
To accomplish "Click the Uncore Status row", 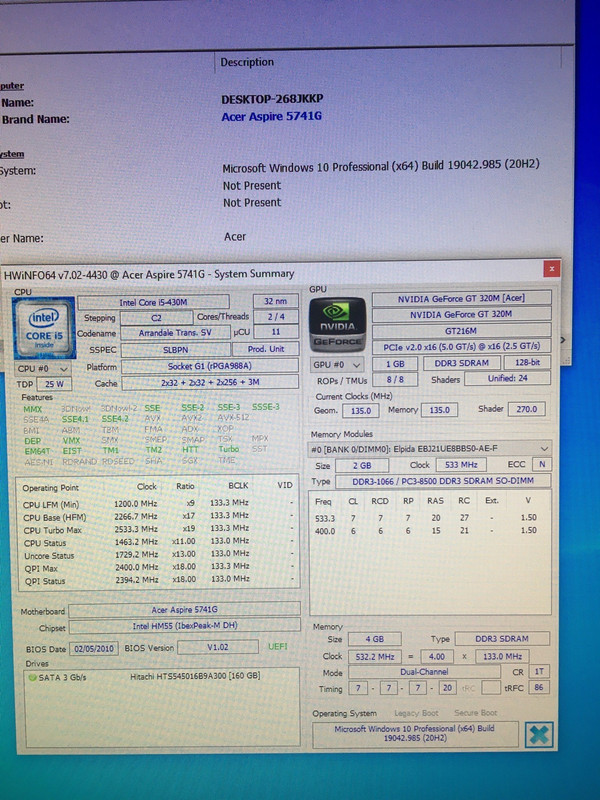I will [158, 555].
